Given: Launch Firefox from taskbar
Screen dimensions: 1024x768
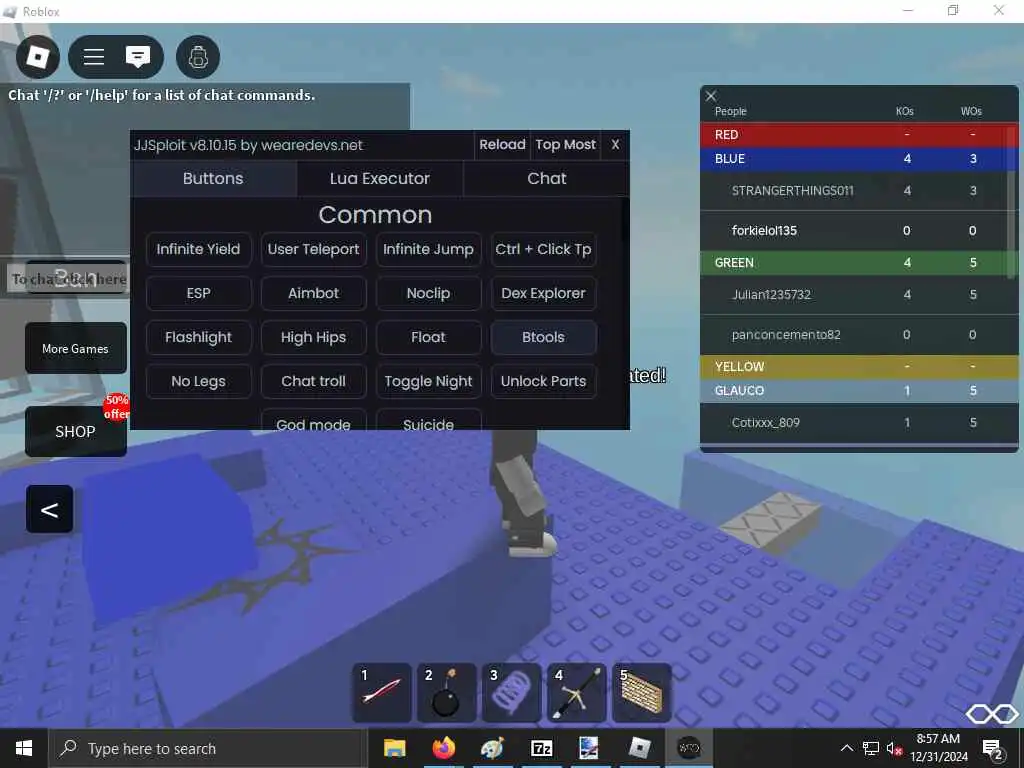Looking at the screenshot, I should pos(443,748).
